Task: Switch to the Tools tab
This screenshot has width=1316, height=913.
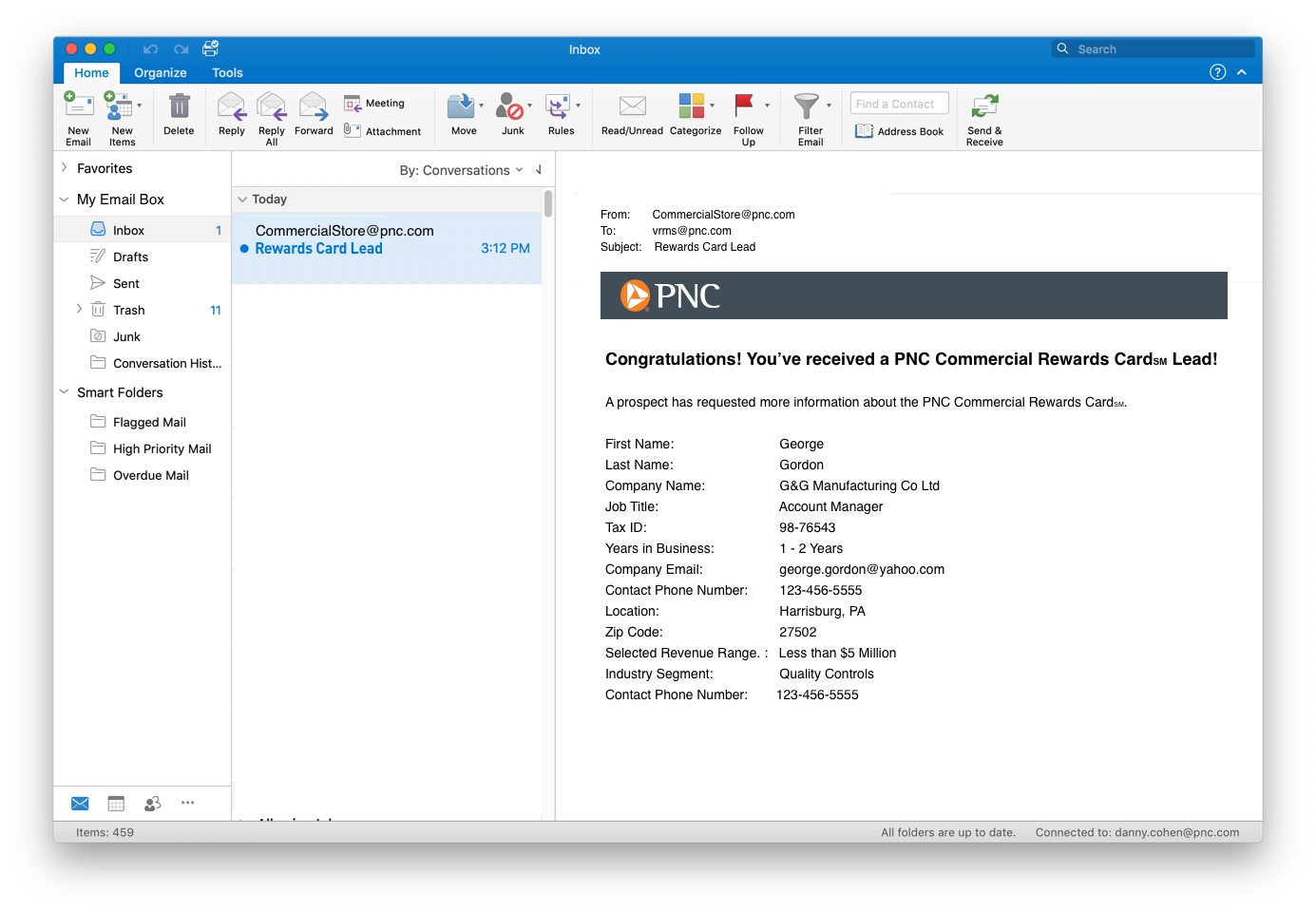Action: coord(227,73)
